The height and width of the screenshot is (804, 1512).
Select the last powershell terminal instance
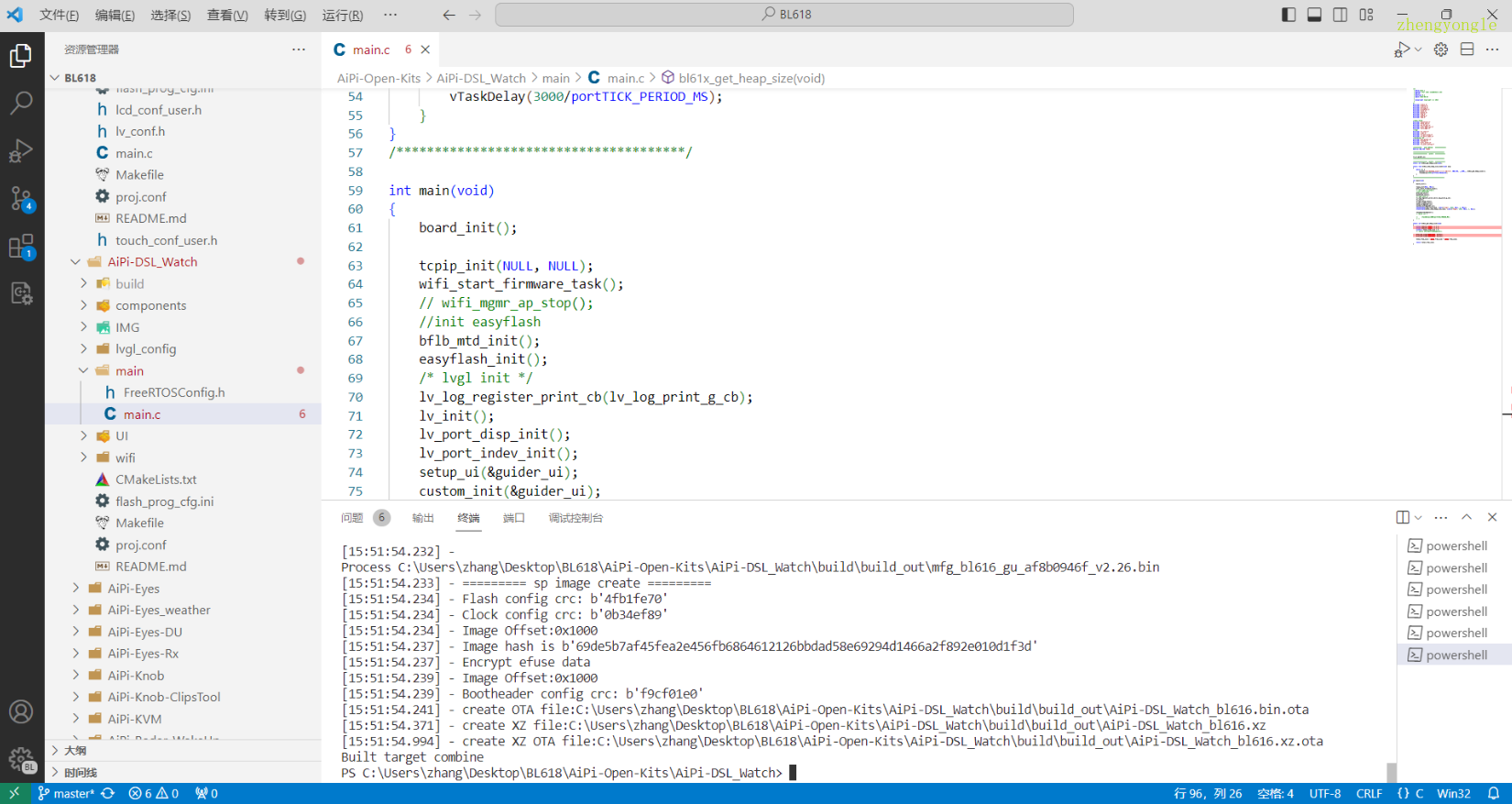1454,655
